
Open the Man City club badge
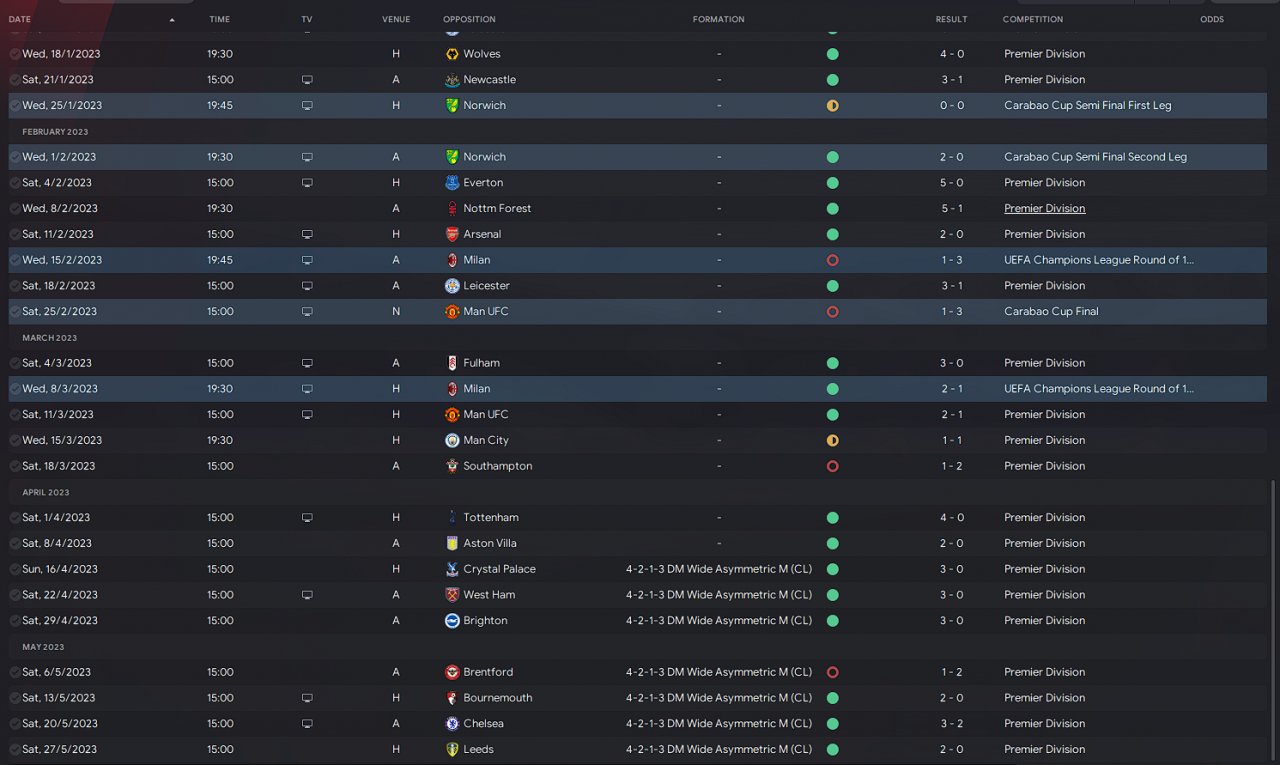click(452, 440)
